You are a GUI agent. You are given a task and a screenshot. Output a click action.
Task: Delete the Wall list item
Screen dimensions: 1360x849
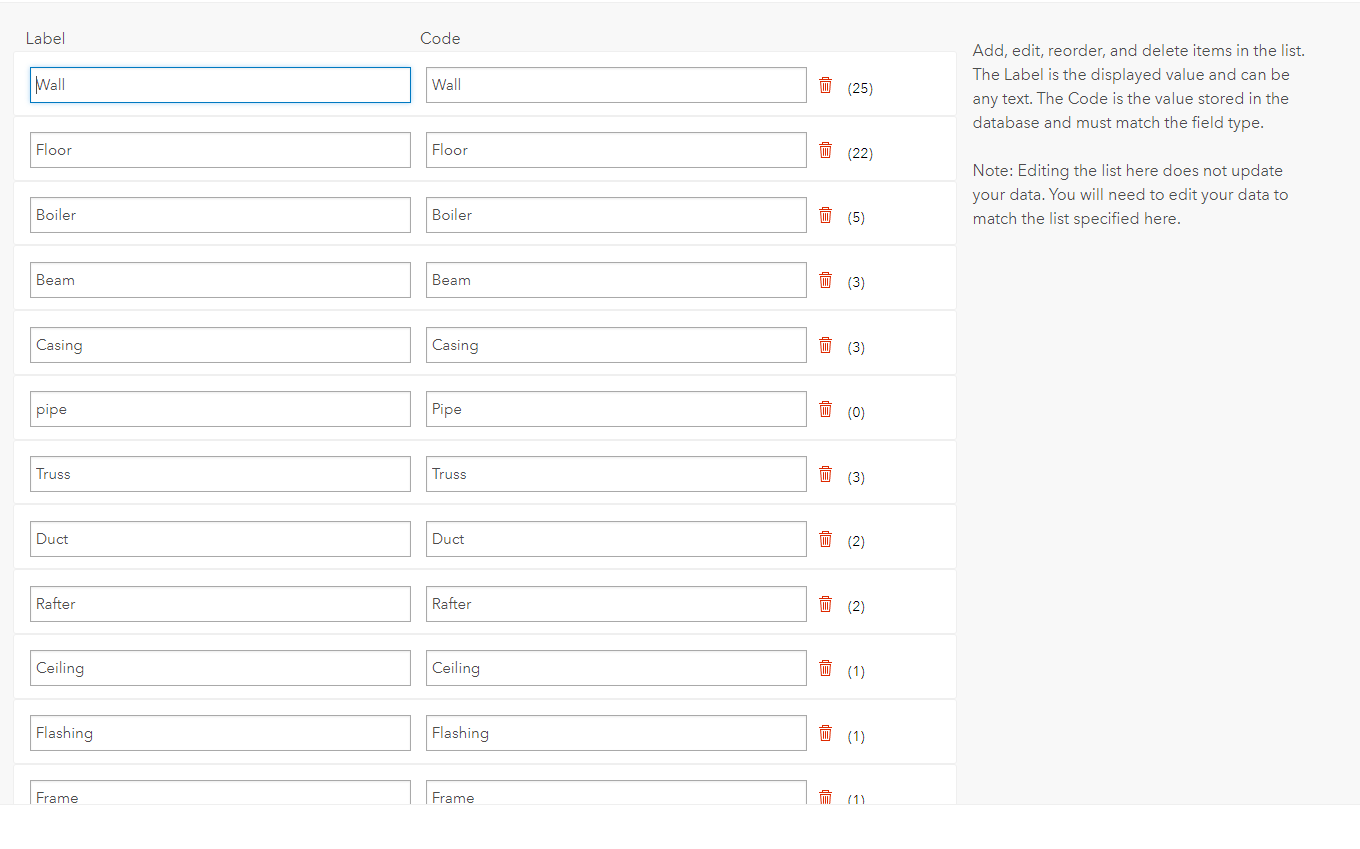point(825,85)
